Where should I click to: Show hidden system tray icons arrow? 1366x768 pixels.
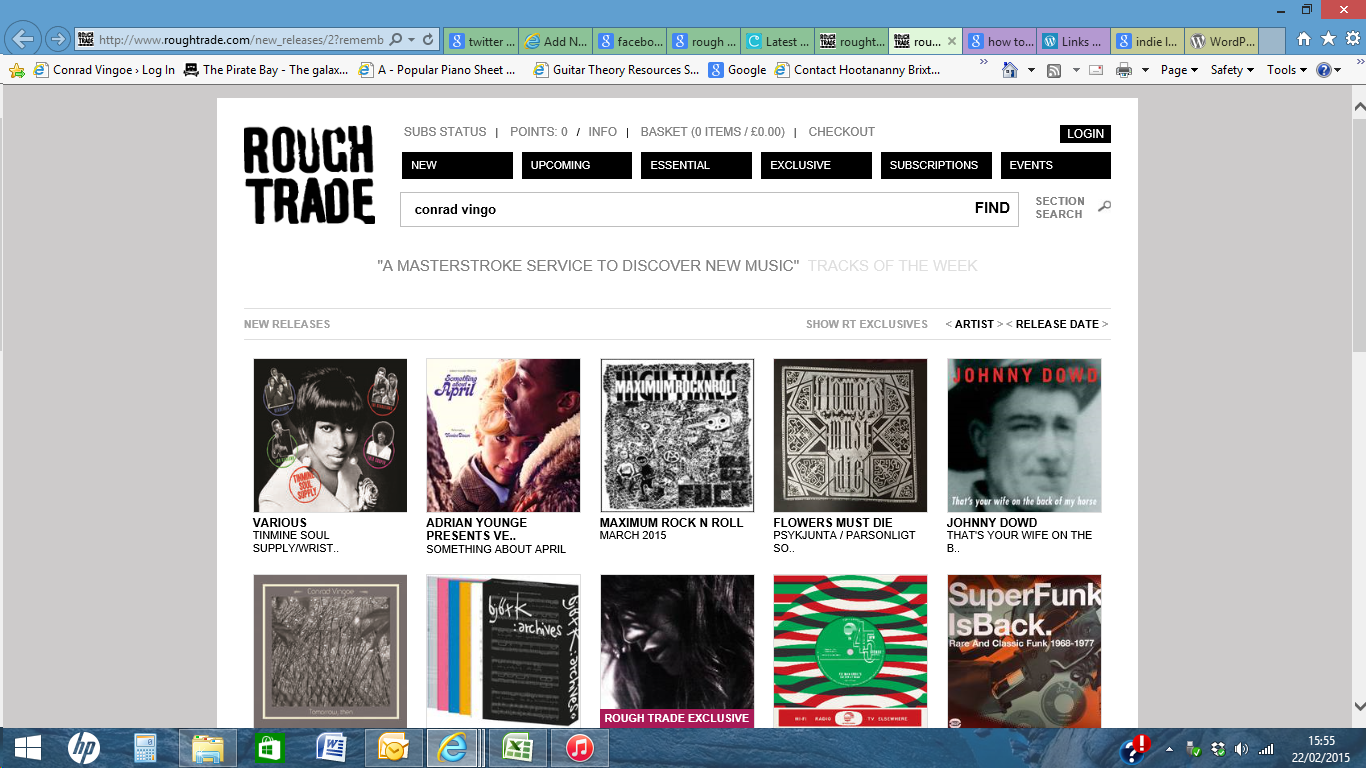[1169, 749]
